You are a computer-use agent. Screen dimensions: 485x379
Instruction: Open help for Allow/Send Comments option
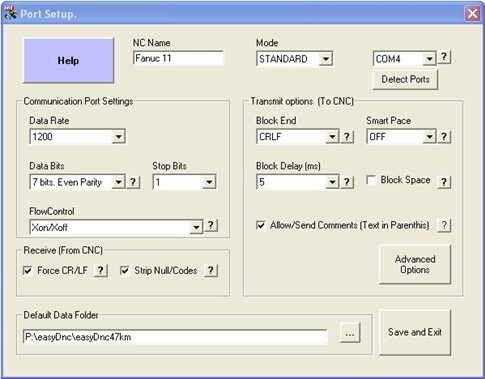444,226
